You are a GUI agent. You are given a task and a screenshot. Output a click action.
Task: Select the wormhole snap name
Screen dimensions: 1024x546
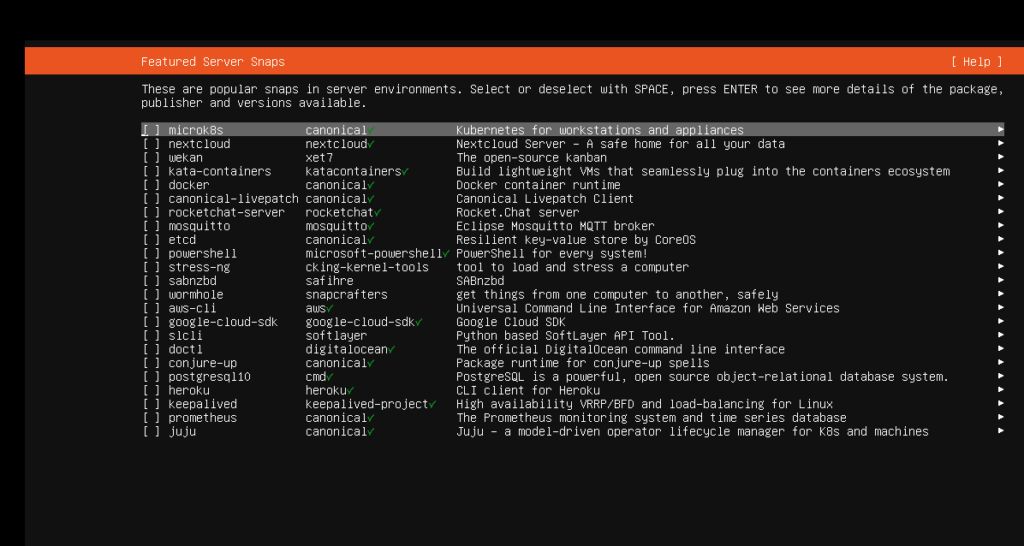click(x=196, y=295)
